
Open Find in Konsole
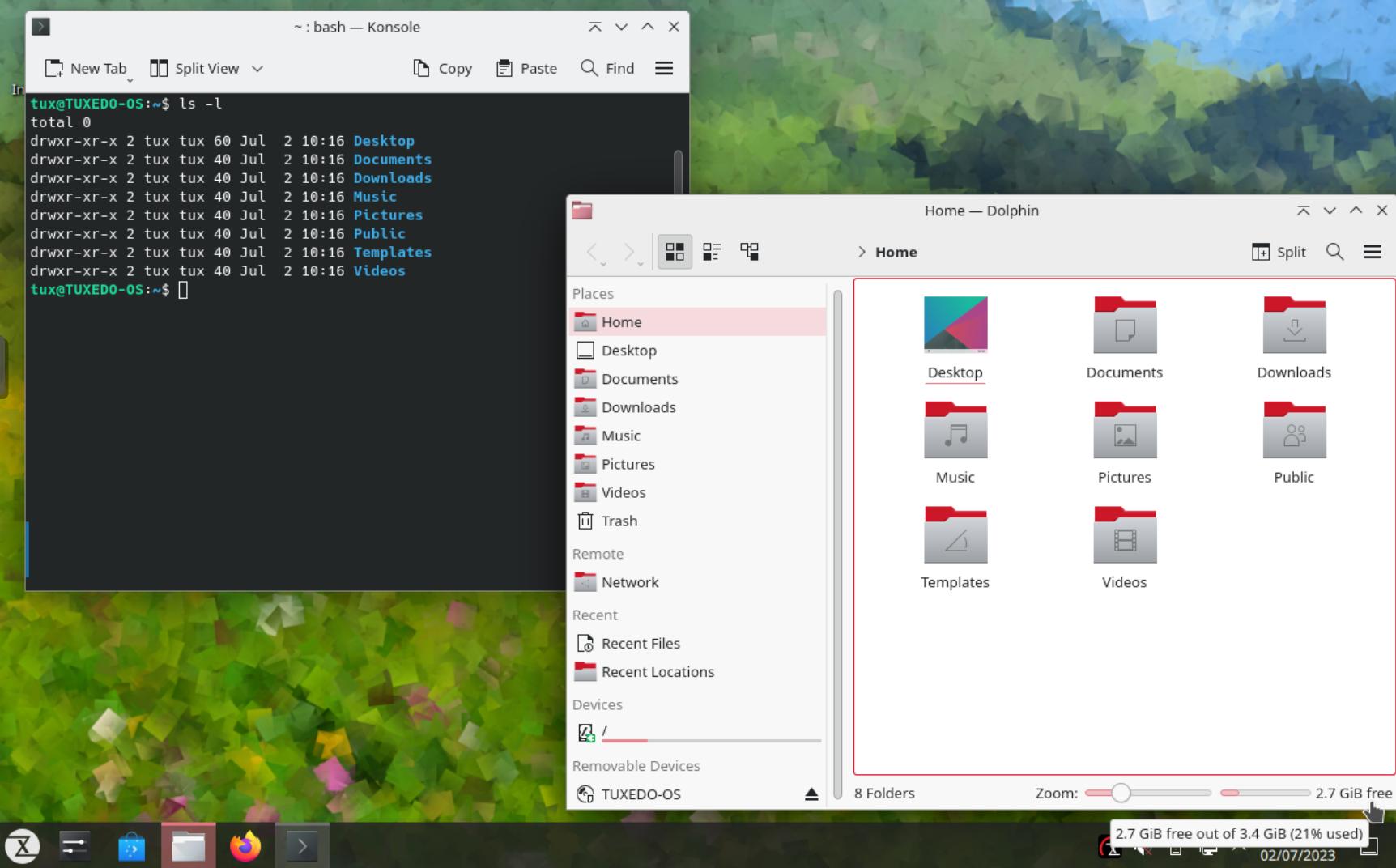607,68
